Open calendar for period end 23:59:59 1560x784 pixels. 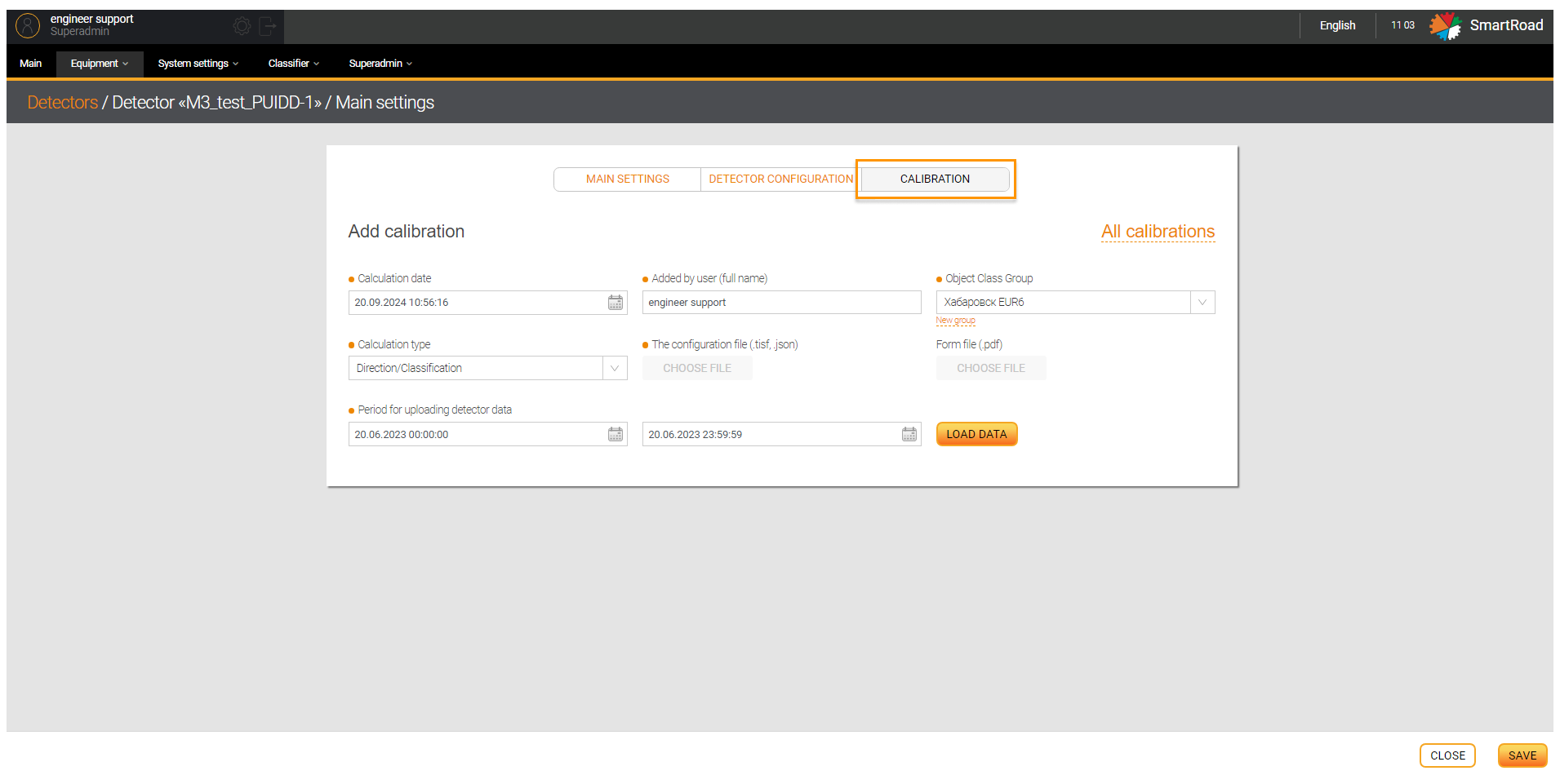909,434
